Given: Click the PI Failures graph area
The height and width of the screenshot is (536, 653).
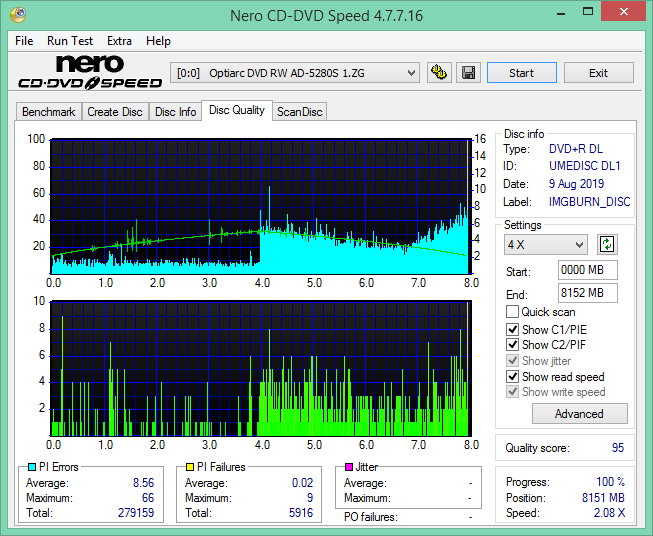Looking at the screenshot, I should click(x=261, y=368).
